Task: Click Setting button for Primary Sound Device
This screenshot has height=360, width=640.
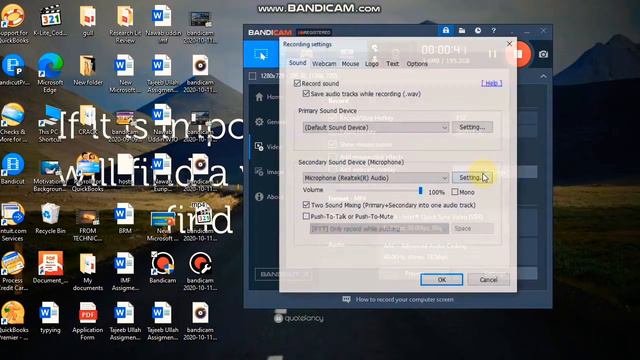Action: pos(472,127)
